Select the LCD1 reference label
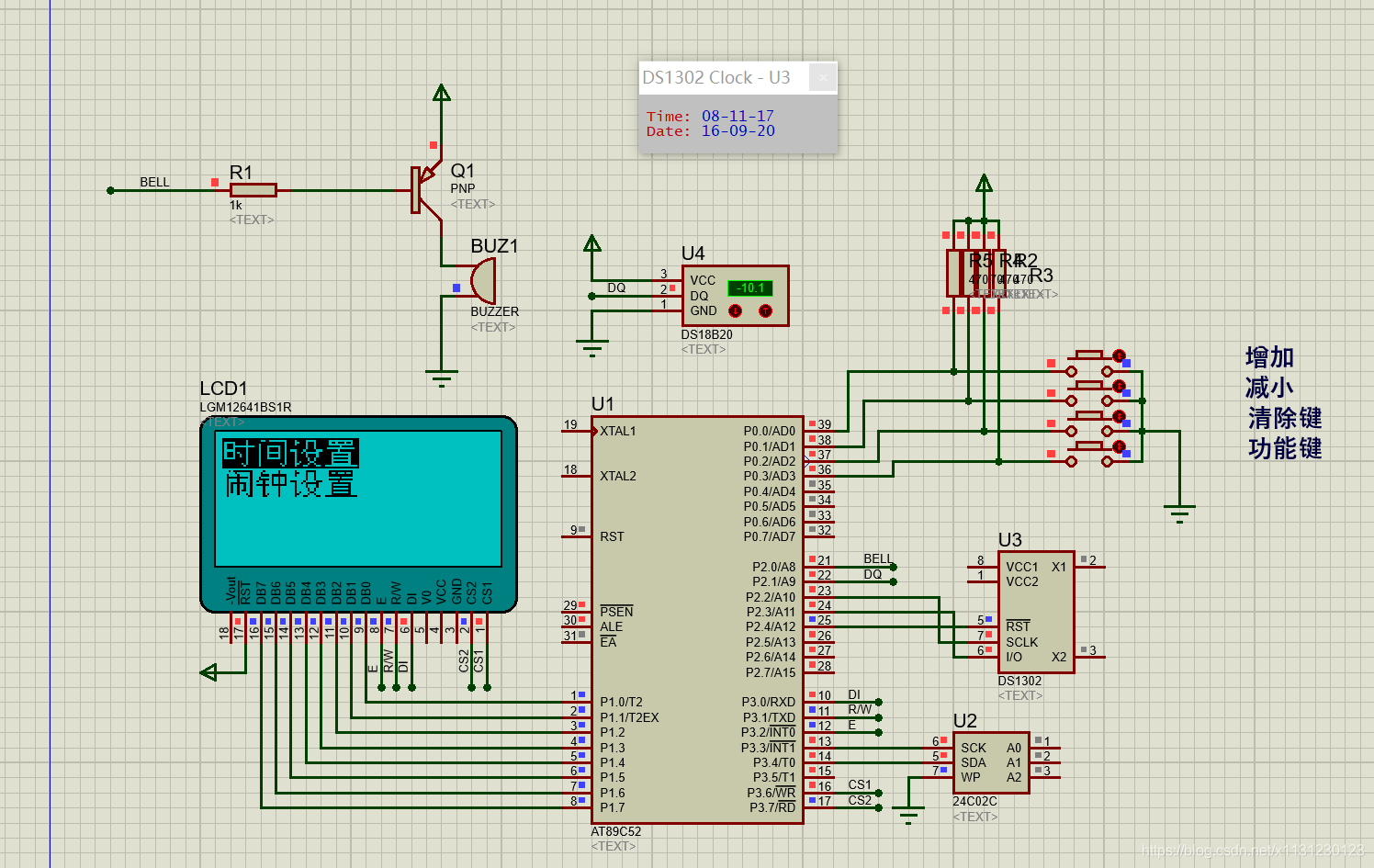 223,389
